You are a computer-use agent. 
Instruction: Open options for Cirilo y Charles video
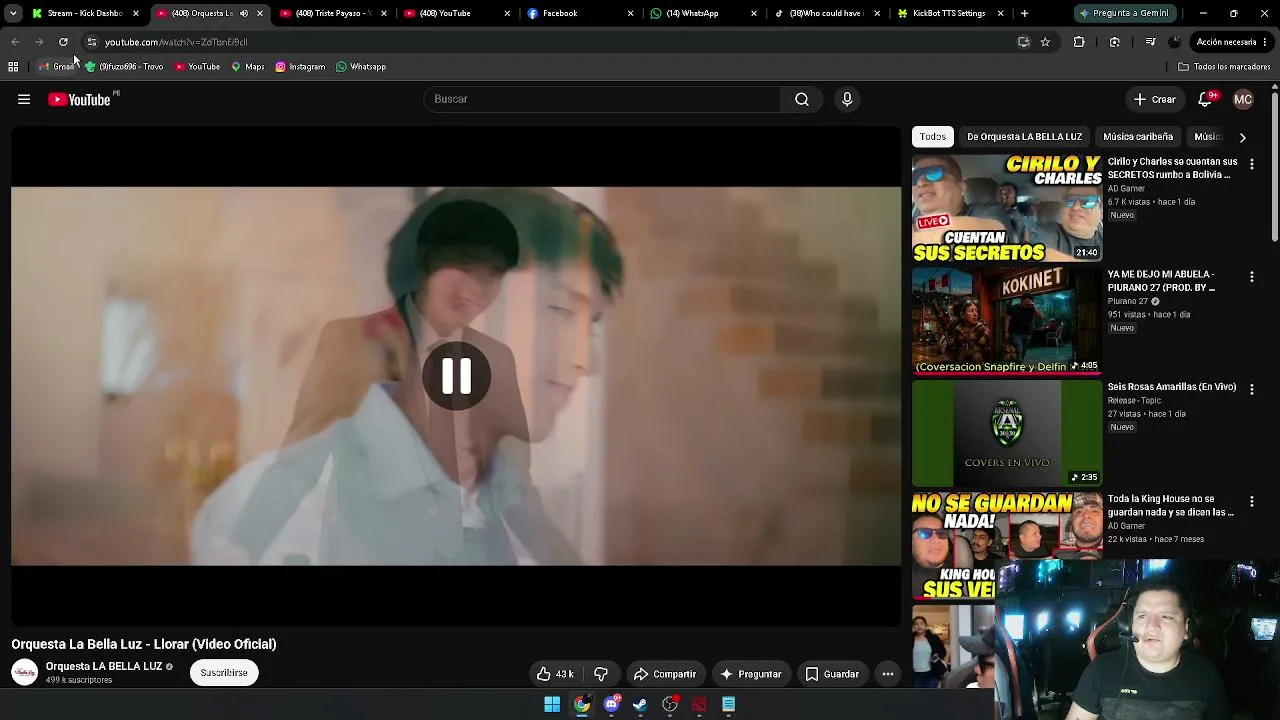[1251, 164]
